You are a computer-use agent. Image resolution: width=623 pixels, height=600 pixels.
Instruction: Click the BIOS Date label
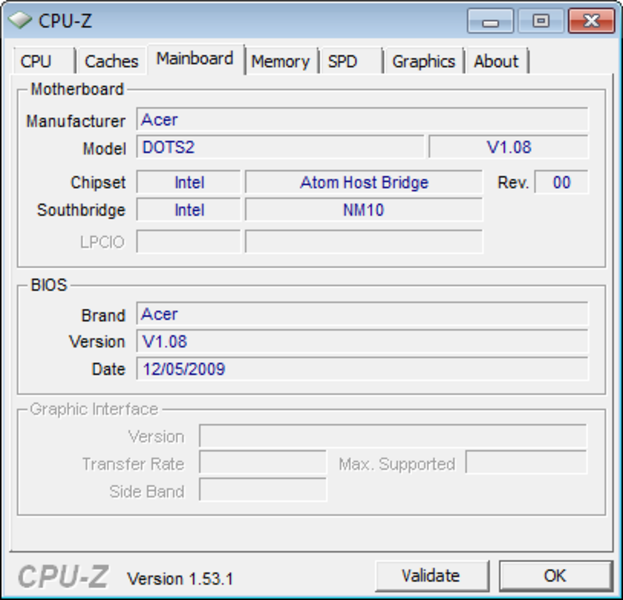pos(108,369)
